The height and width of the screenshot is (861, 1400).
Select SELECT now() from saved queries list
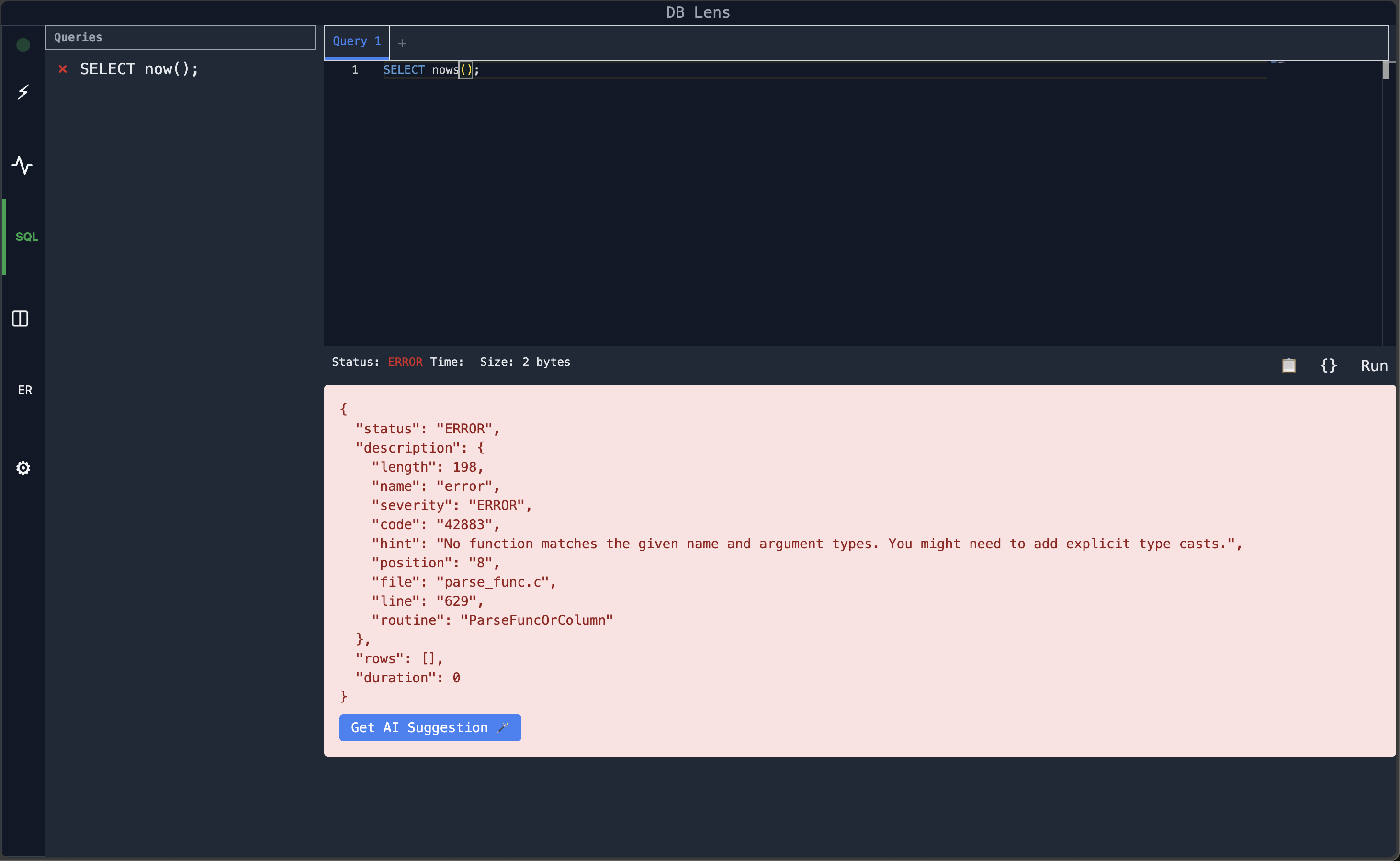click(139, 68)
